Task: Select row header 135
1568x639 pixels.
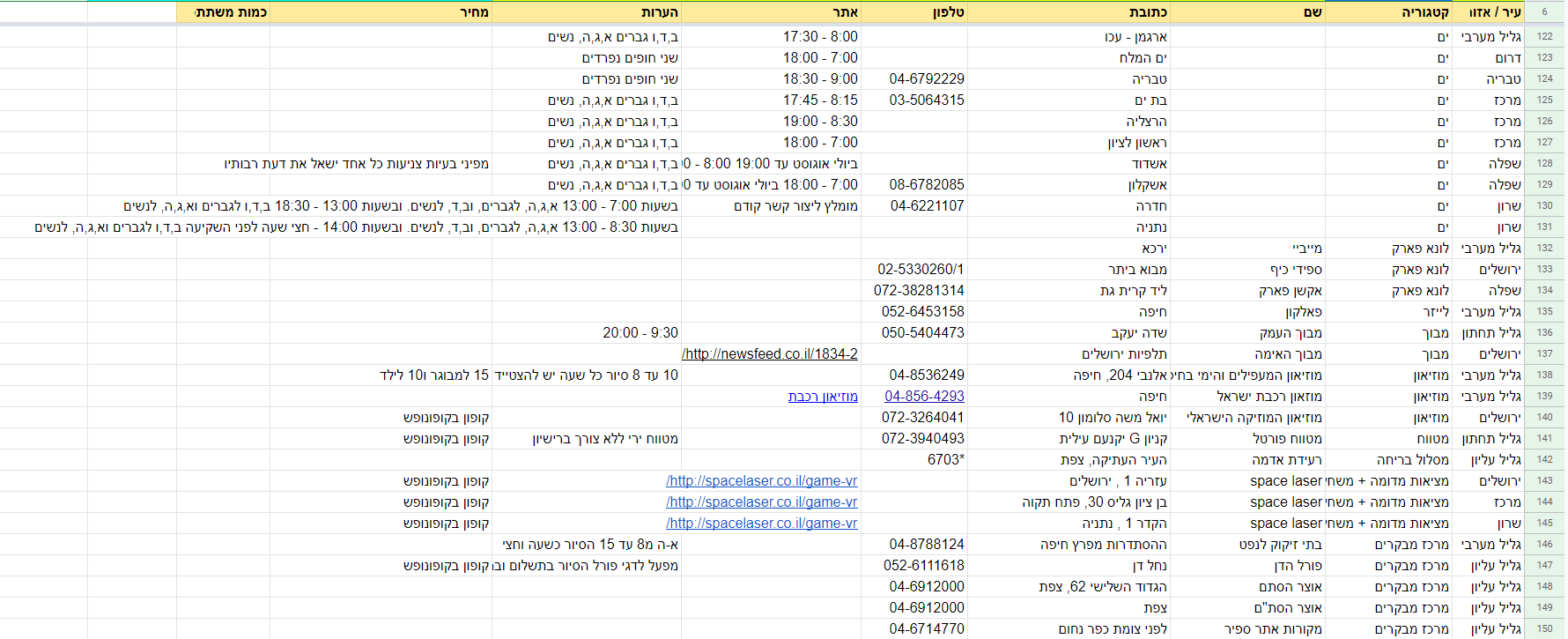Action: pyautogui.click(x=1544, y=312)
